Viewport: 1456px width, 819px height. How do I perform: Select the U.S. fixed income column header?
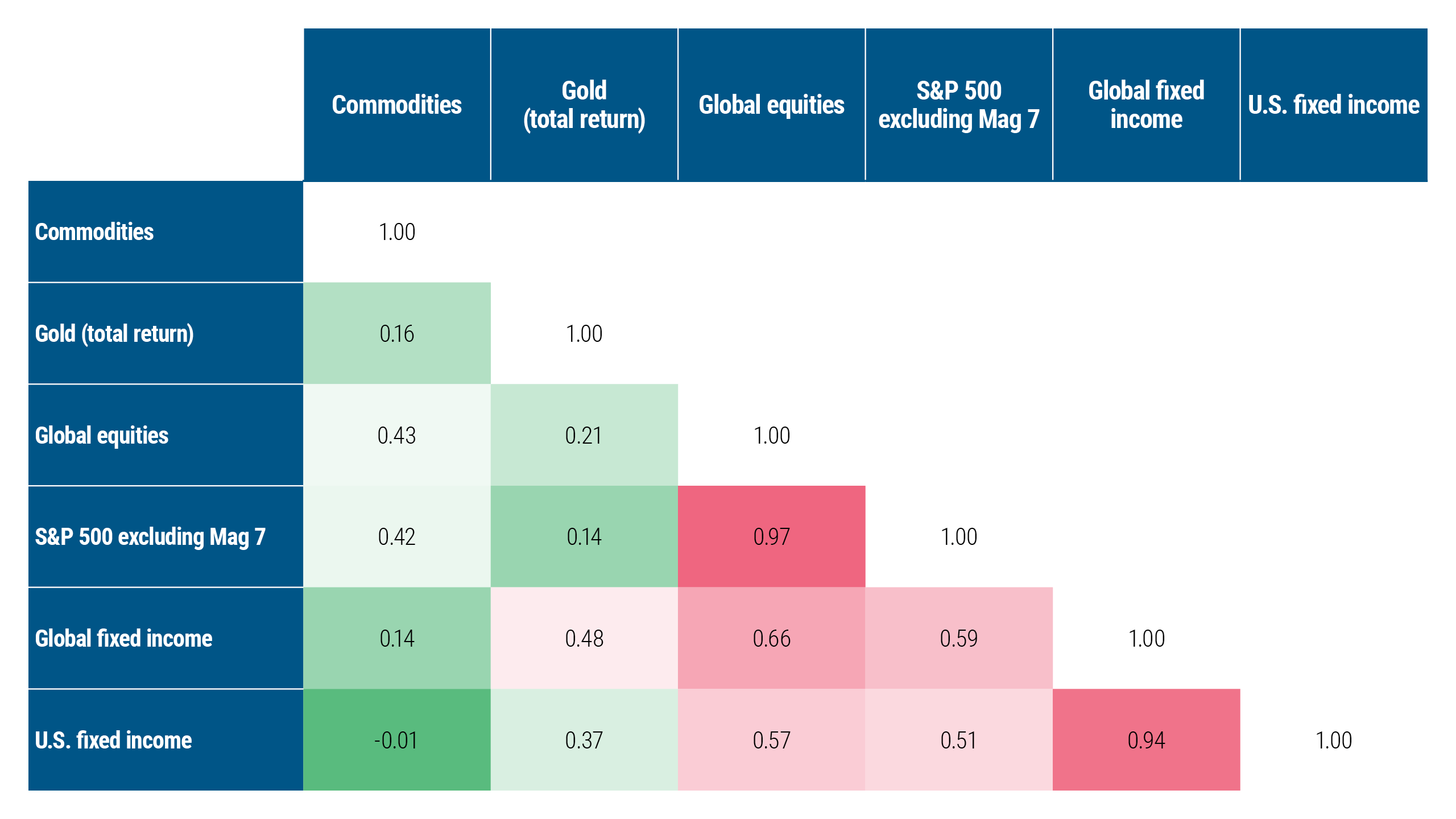1334,105
